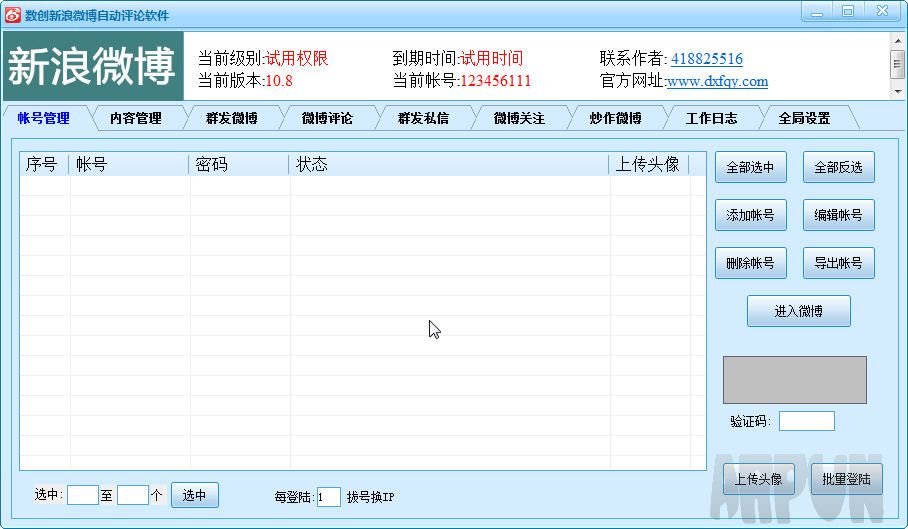Image resolution: width=908 pixels, height=529 pixels.
Task: Click the Weibo app icon in title bar
Action: [x=13, y=15]
